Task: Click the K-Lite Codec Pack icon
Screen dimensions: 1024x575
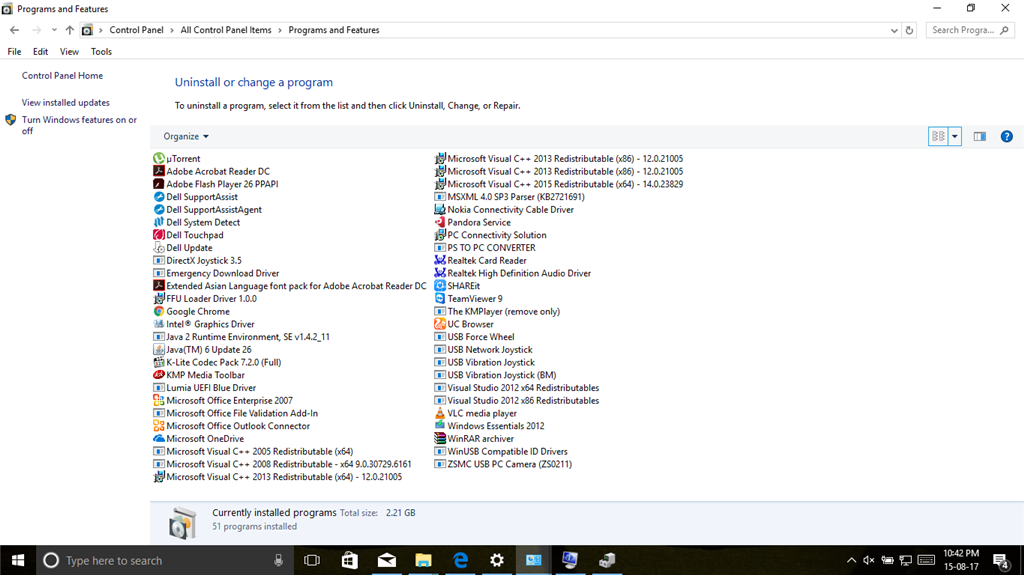Action: [x=159, y=362]
